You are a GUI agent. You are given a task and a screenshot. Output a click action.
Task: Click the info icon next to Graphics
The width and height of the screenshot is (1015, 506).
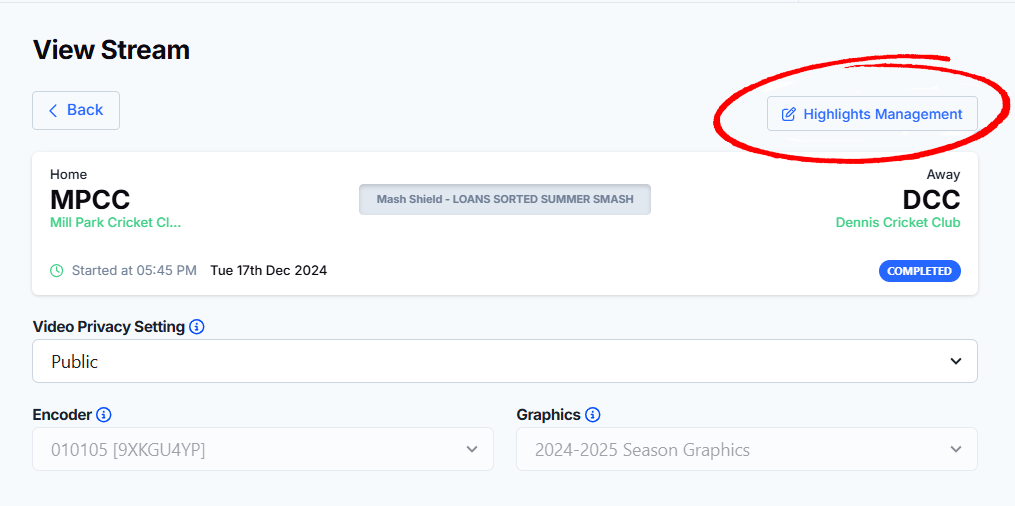(x=593, y=415)
